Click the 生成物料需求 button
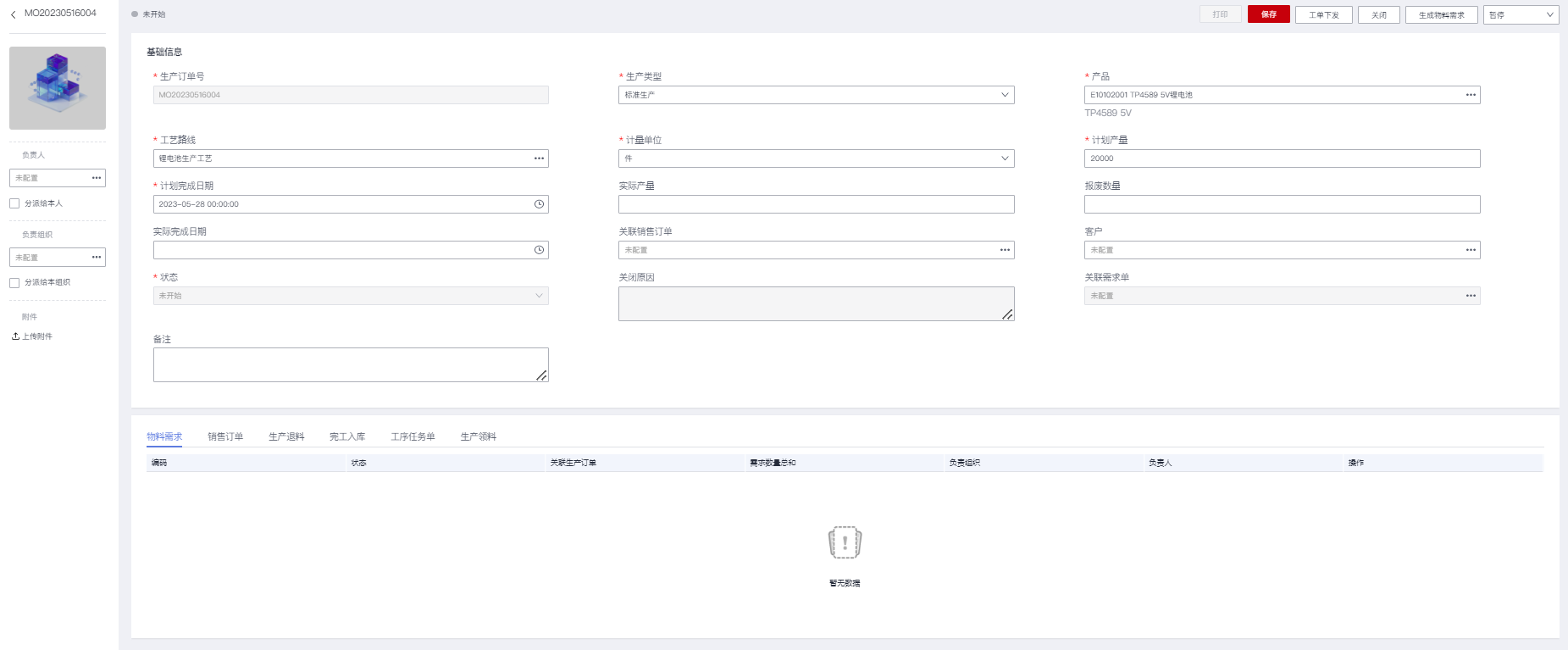Viewport: 1568px width, 650px height. coord(1441,15)
